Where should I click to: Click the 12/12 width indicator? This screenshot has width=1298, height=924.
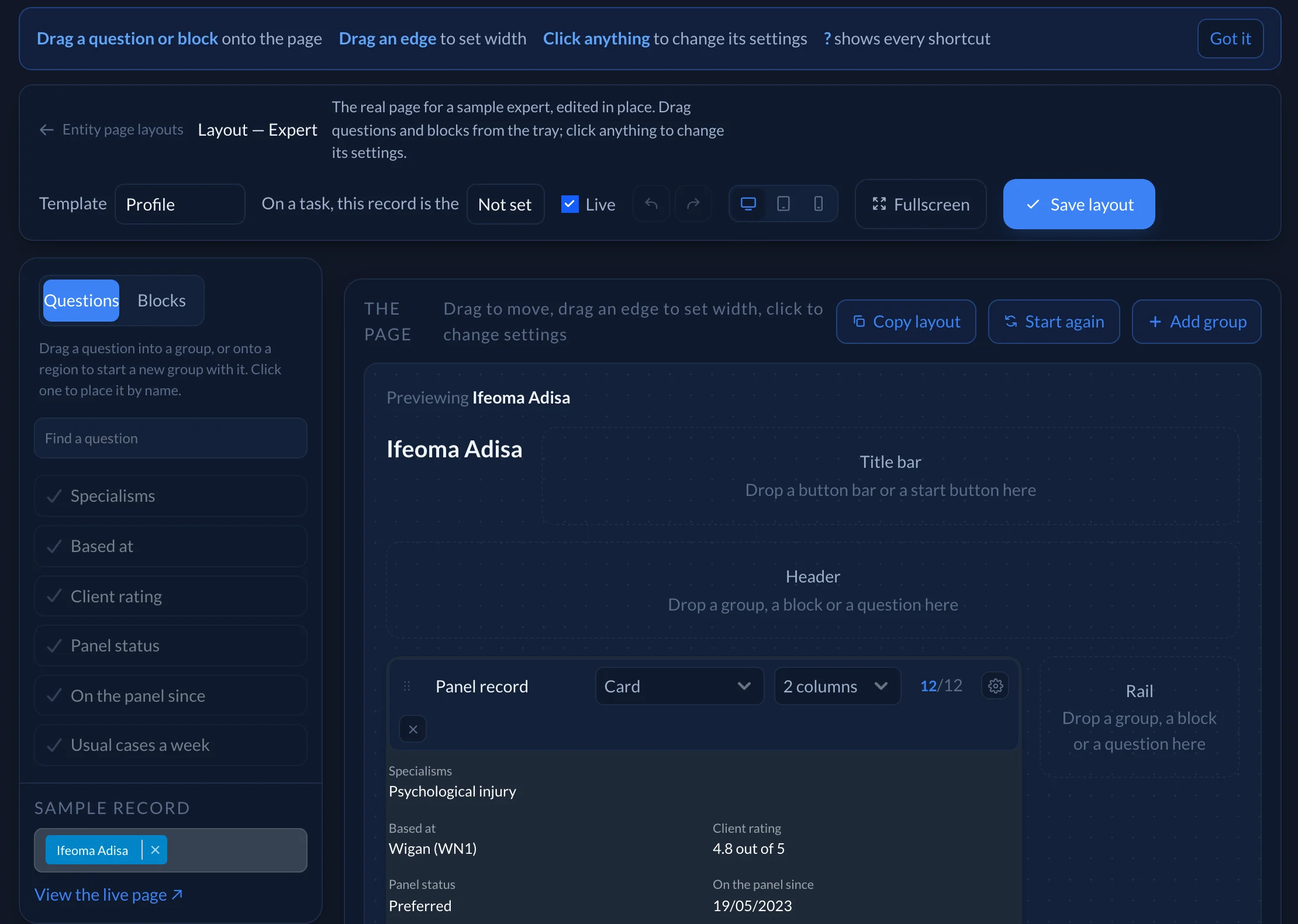click(941, 685)
